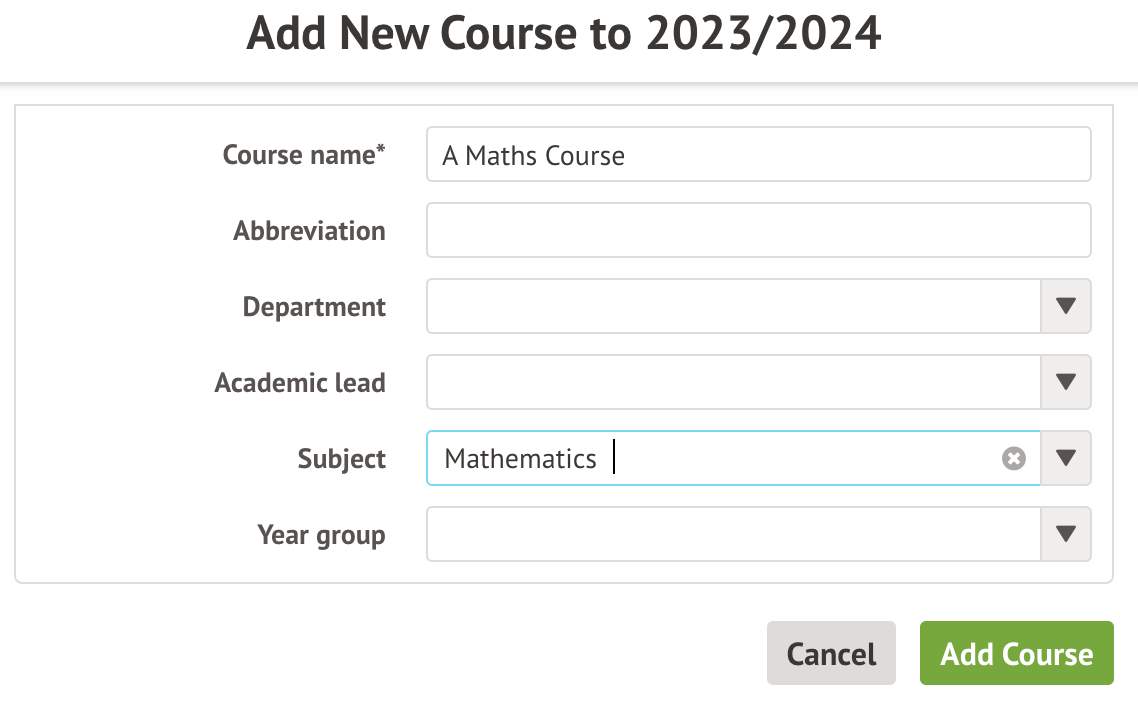This screenshot has height=704, width=1138.
Task: Click the Subject field dropdown arrow icon
Action: tap(1066, 458)
